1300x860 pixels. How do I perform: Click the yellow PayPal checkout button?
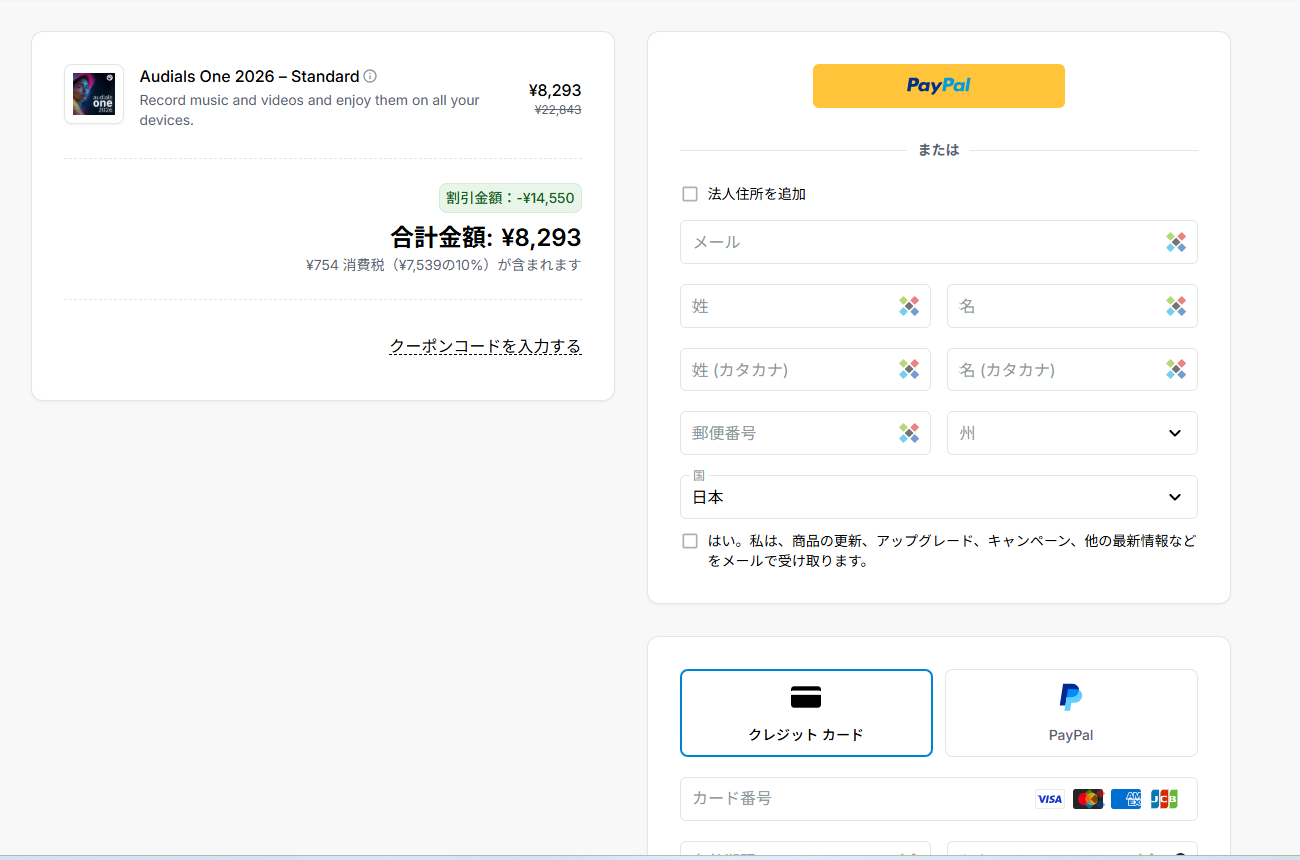click(939, 86)
